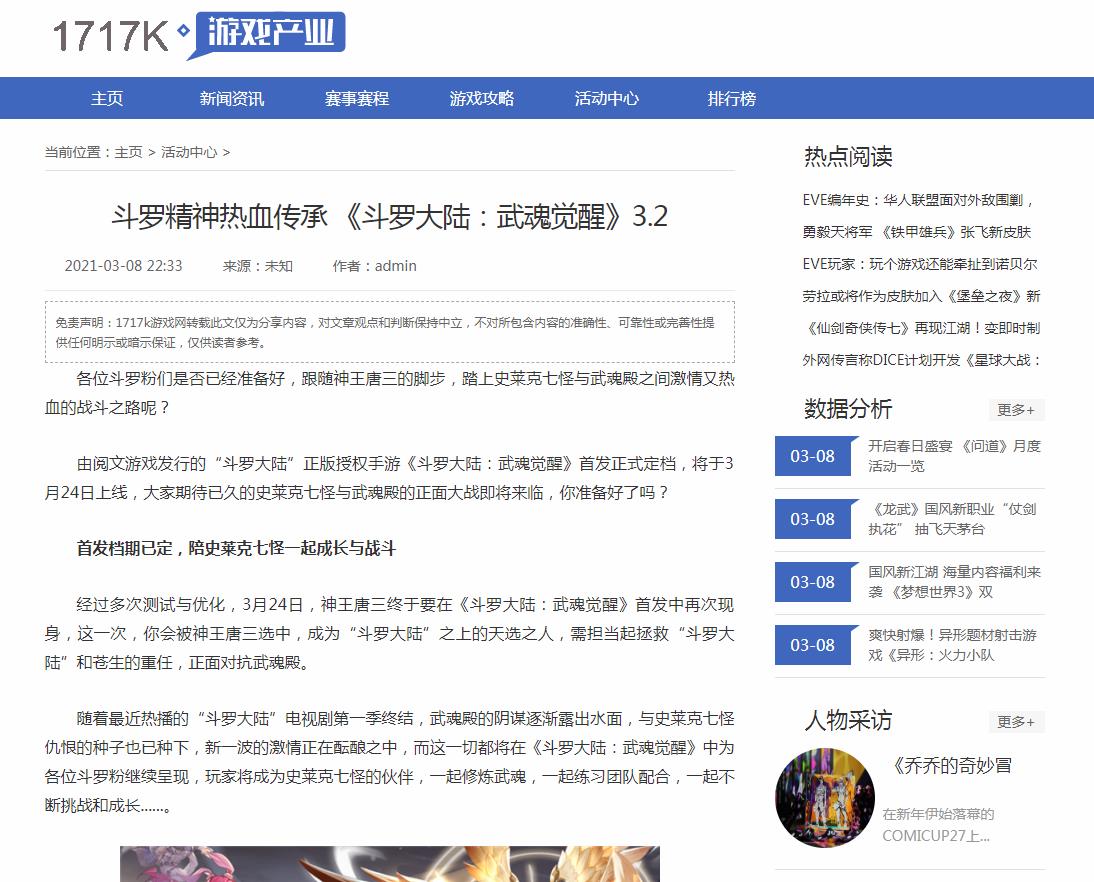Click 更多+ beside 数据分析
1094x882 pixels.
1016,410
